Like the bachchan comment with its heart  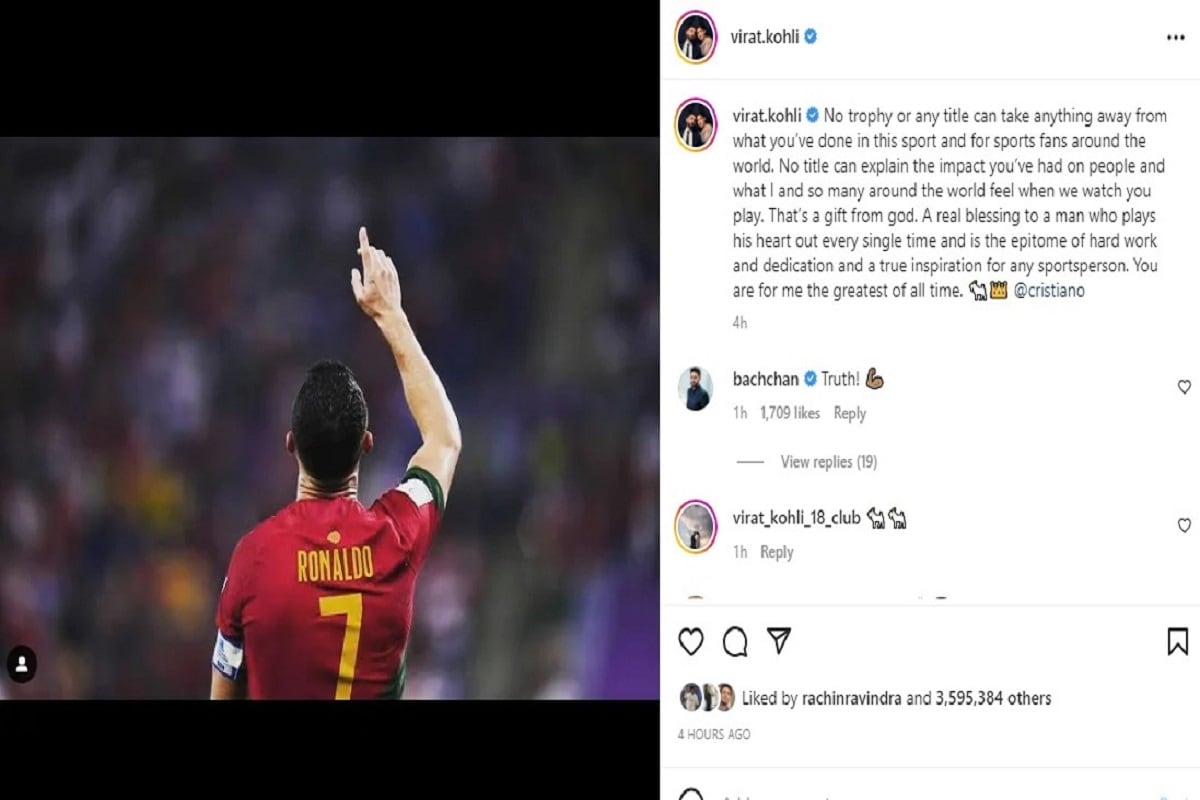[x=1184, y=387]
